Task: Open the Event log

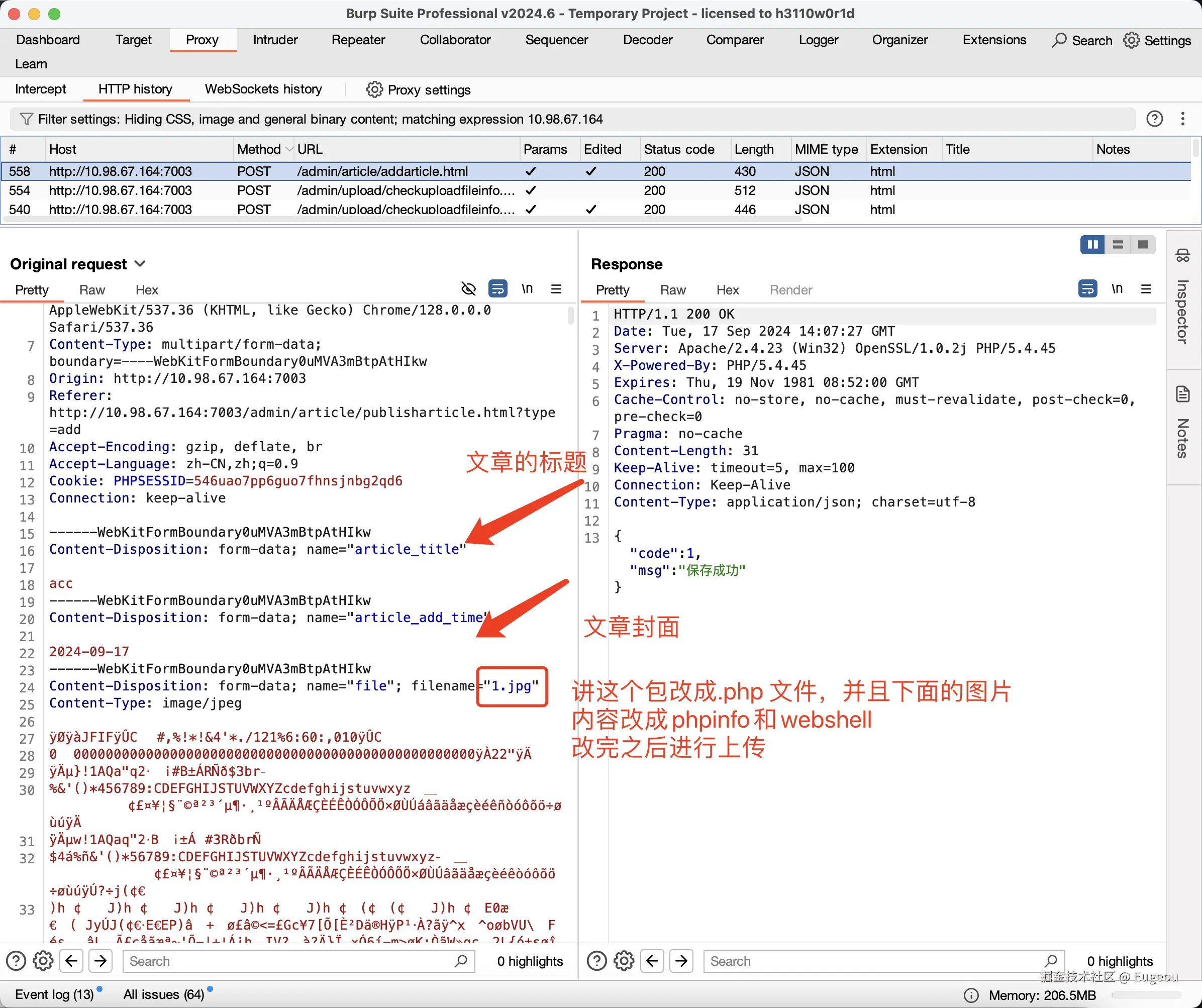Action: click(x=54, y=994)
